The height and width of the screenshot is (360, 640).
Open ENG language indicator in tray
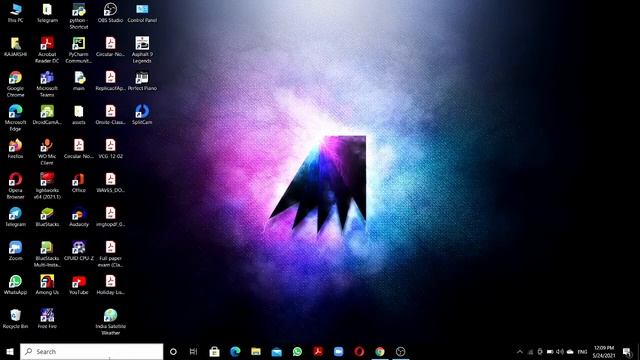click(x=582, y=352)
